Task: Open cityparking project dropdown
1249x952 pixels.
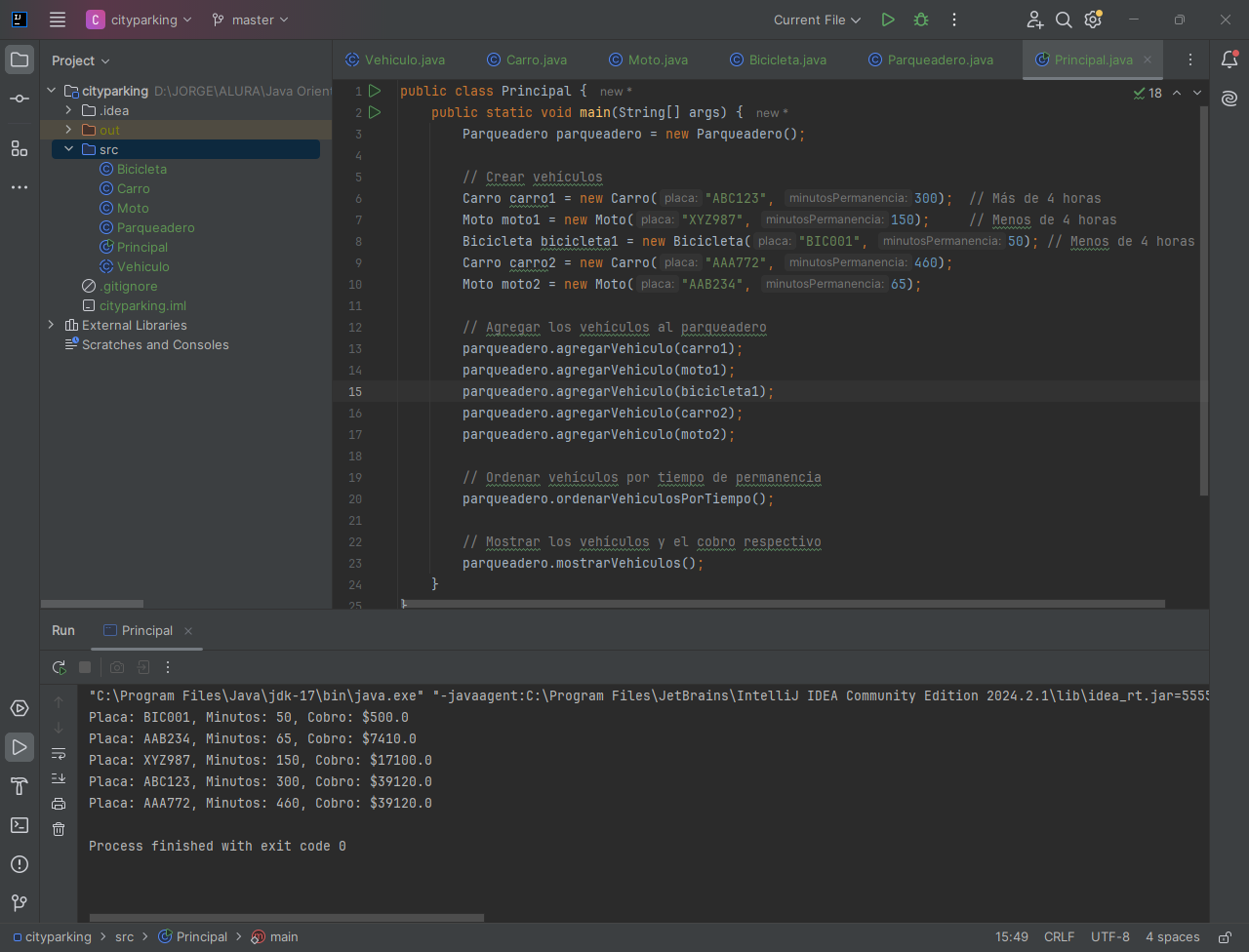Action: pos(140,20)
